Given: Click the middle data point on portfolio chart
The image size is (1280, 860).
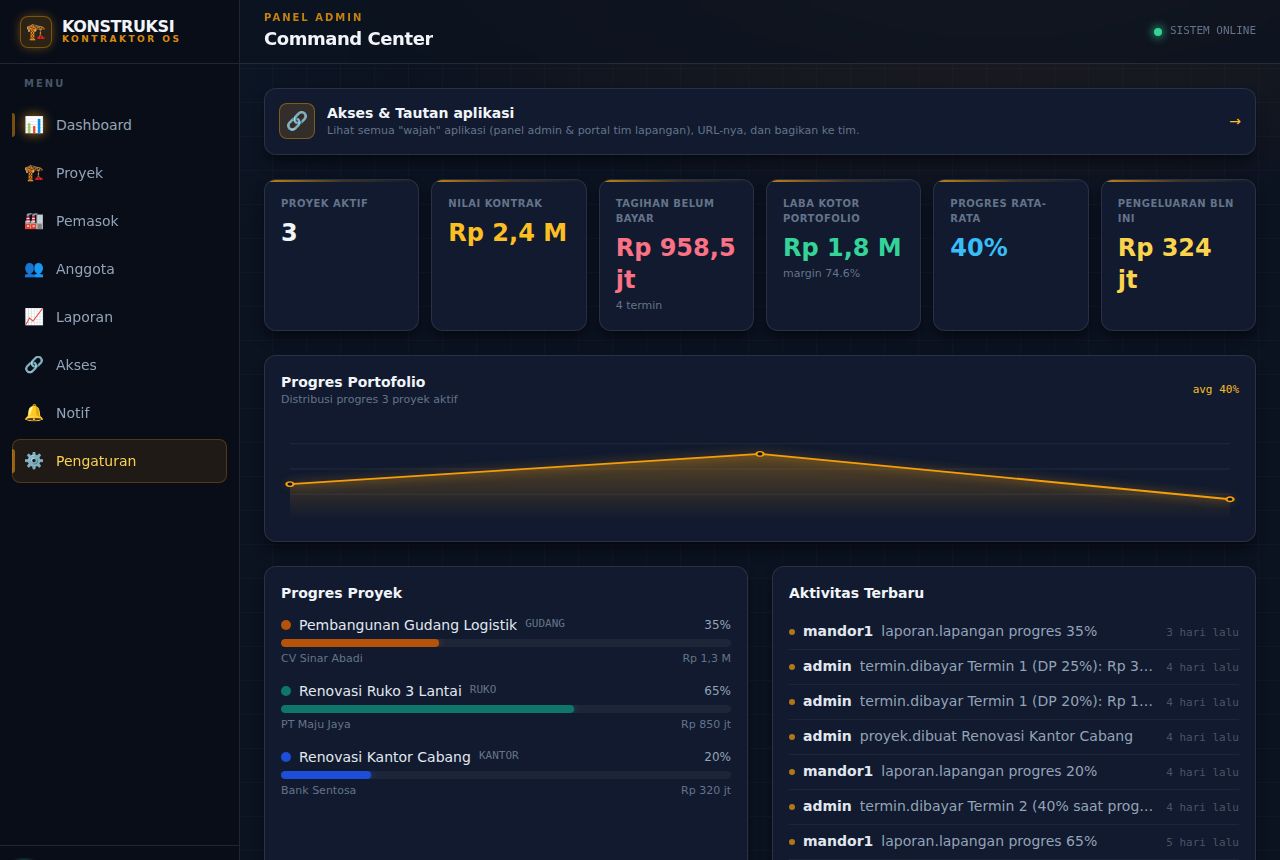Looking at the screenshot, I should (760, 454).
